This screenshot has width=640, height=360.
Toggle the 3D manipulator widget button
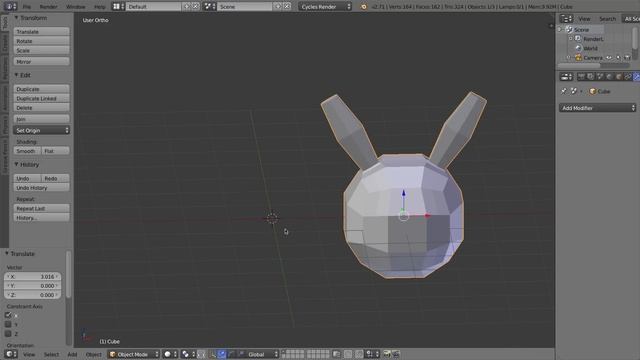212,354
